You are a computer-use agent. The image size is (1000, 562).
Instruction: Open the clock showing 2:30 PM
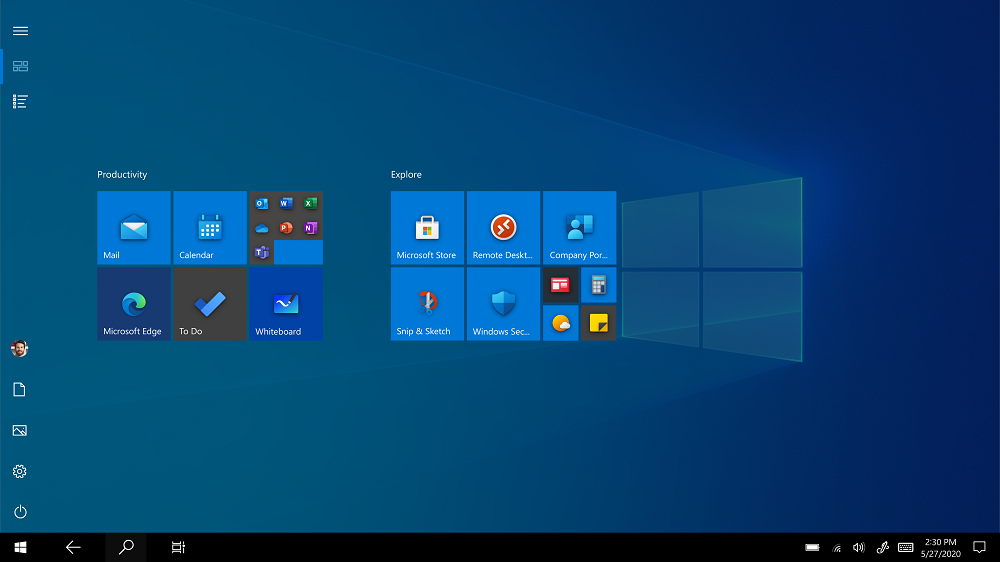[x=941, y=547]
